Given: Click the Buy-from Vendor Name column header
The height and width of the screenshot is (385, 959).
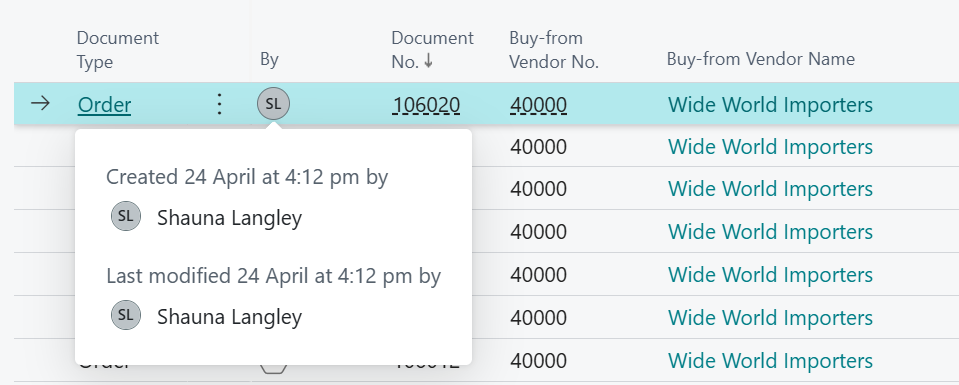Looking at the screenshot, I should pos(761,59).
